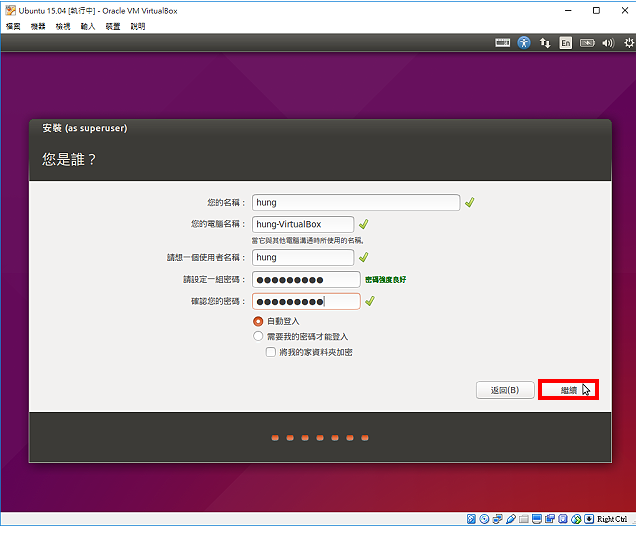The height and width of the screenshot is (538, 636).
Task: Click the first installer progress dot
Action: tap(275, 438)
